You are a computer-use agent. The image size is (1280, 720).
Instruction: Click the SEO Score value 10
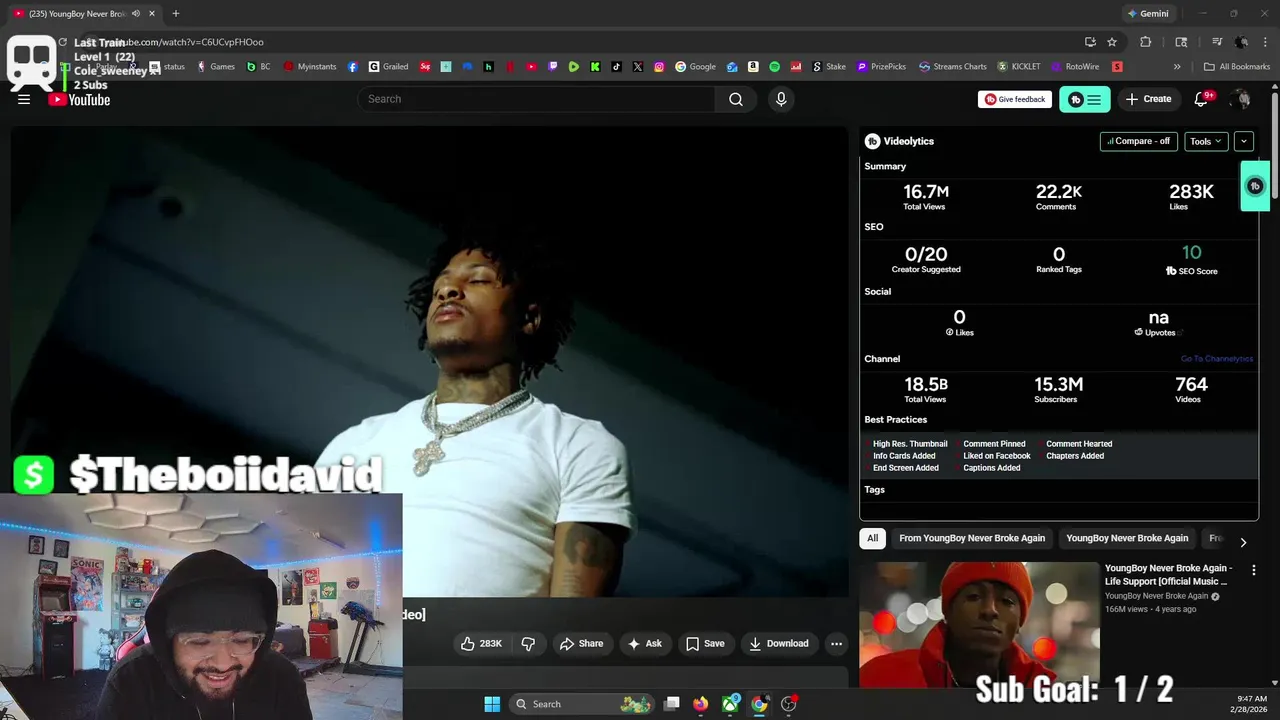tap(1191, 253)
